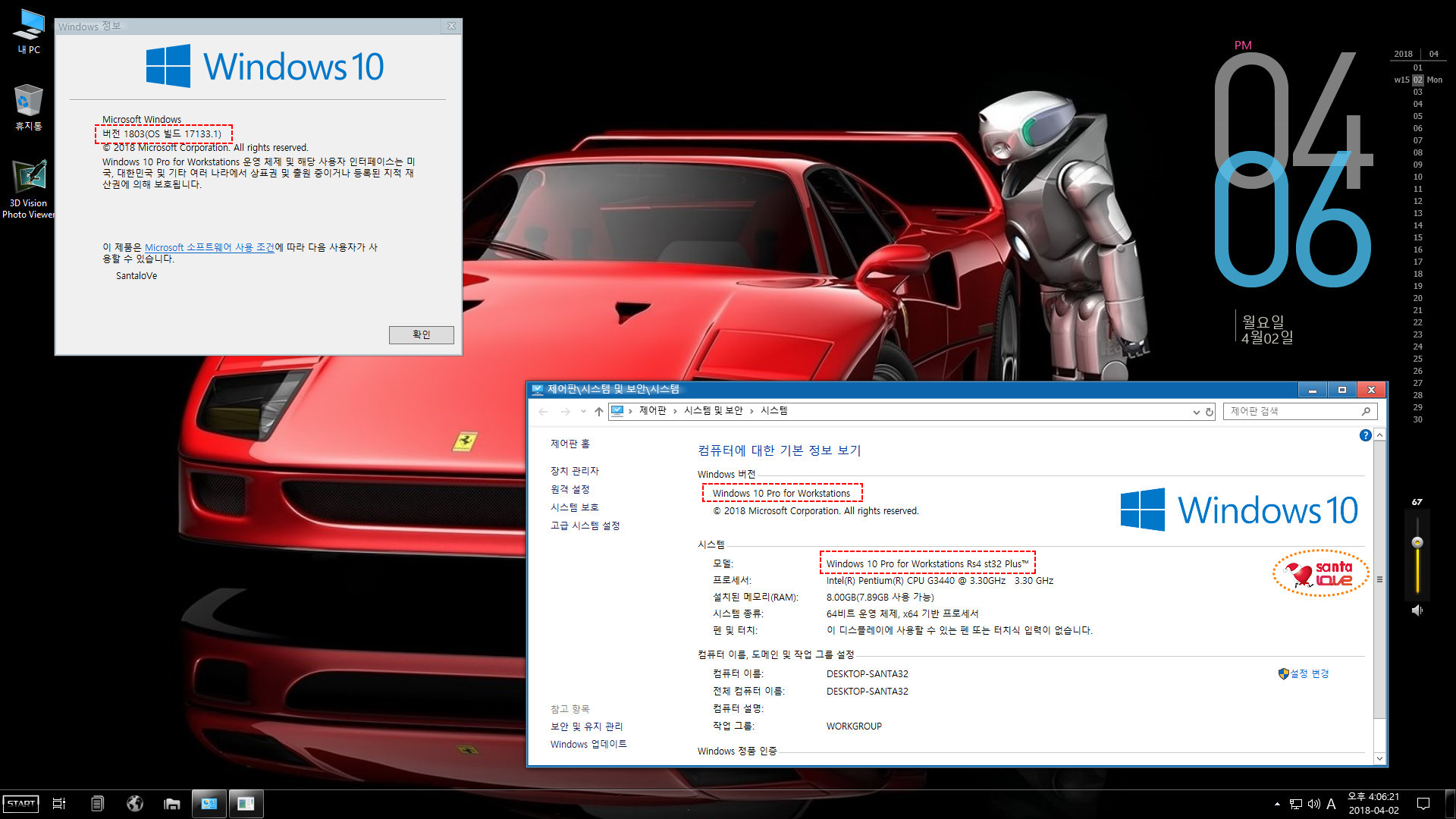The image size is (1456, 819).
Task: Click 설정 변경 shield link
Action: [x=1304, y=673]
